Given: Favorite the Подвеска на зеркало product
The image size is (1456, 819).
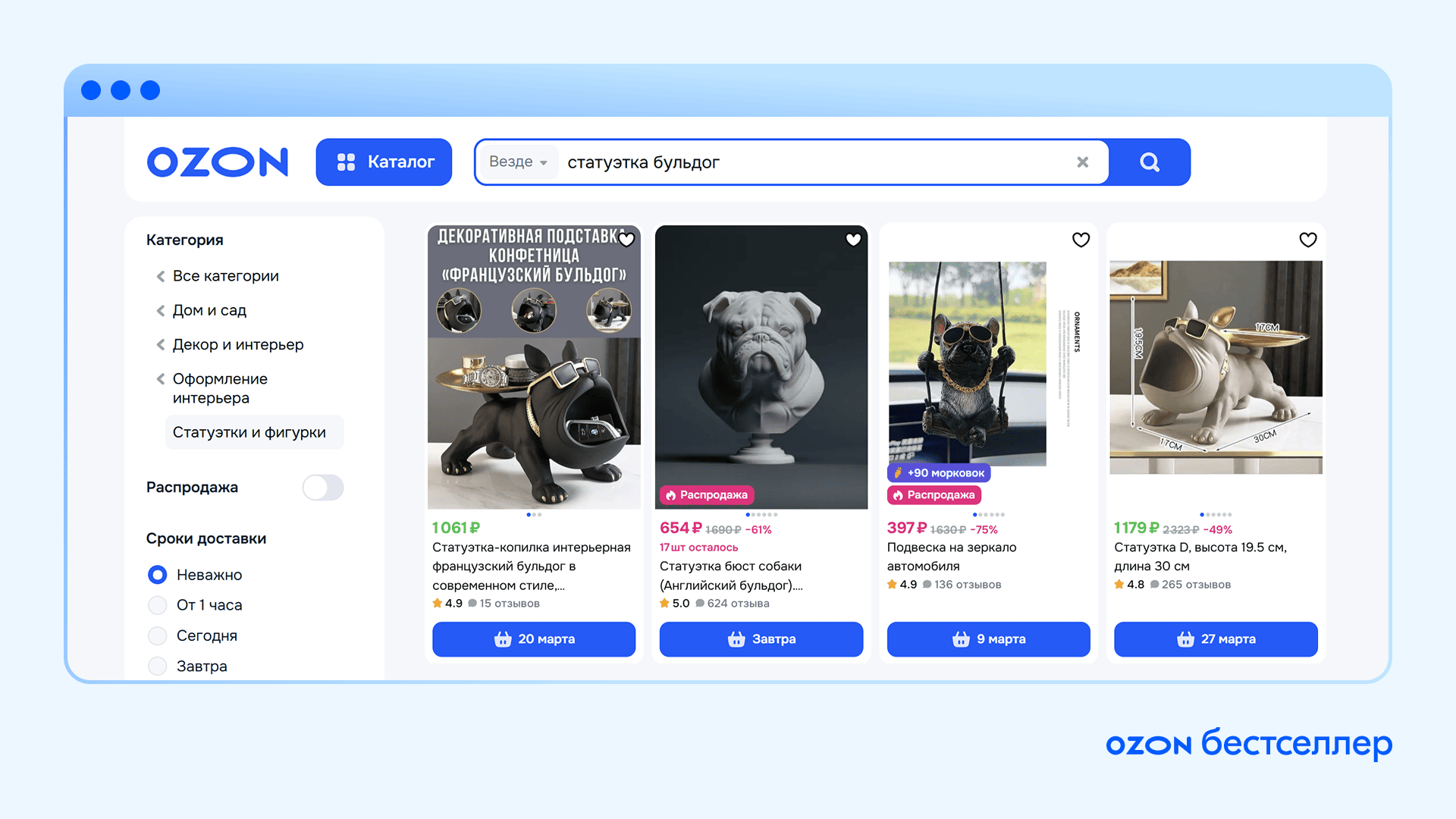Looking at the screenshot, I should 1081,240.
